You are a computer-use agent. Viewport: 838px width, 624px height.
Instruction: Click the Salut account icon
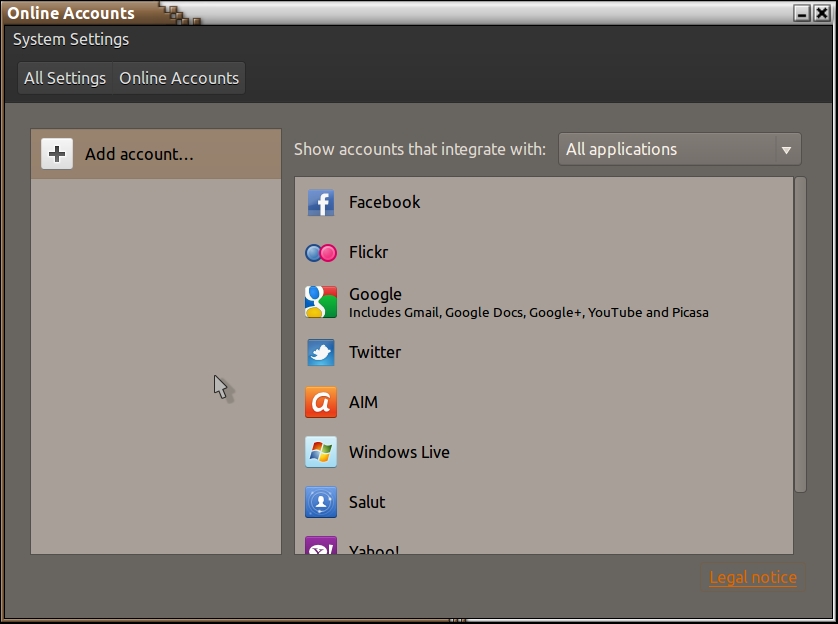coord(321,502)
